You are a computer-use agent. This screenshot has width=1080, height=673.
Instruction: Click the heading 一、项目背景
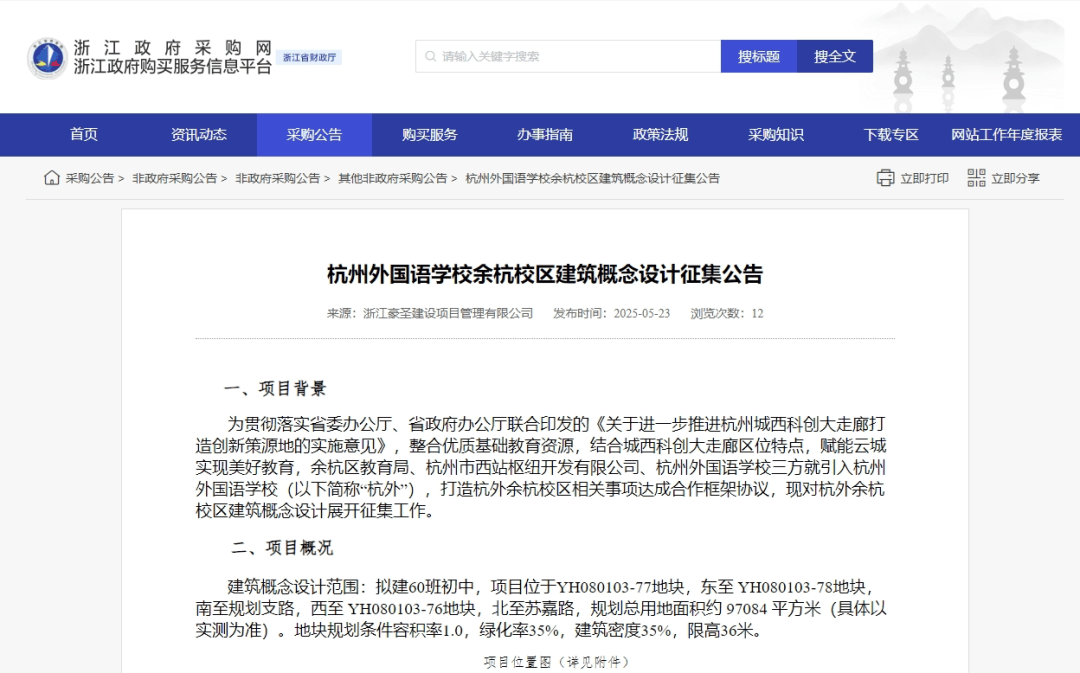point(275,389)
